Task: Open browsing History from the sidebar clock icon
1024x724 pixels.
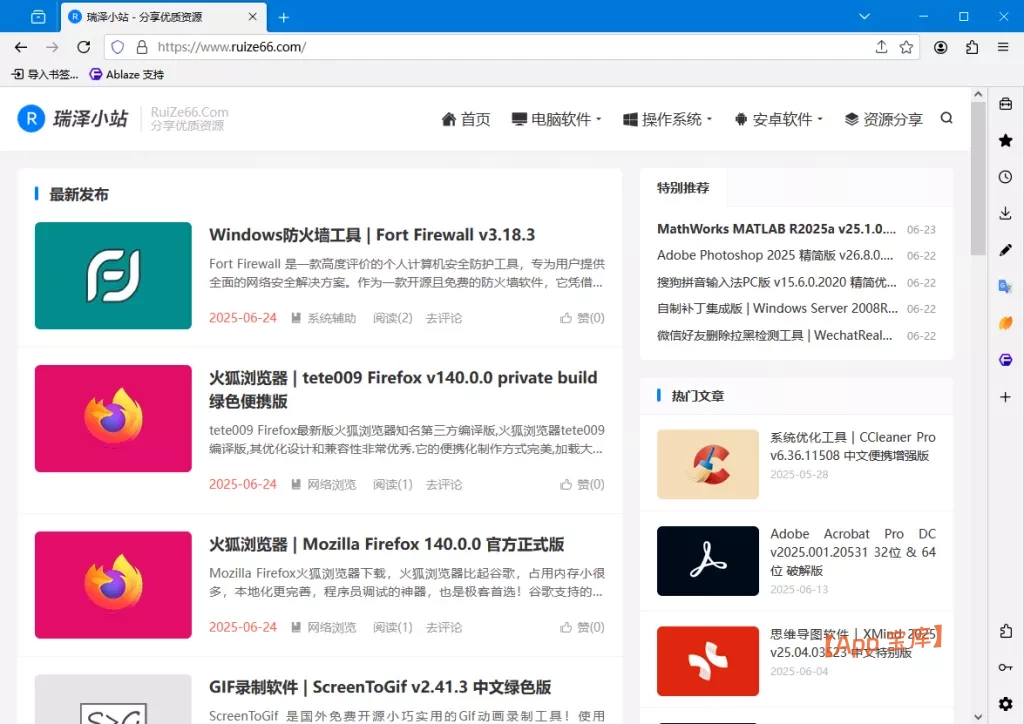Action: tap(1005, 176)
